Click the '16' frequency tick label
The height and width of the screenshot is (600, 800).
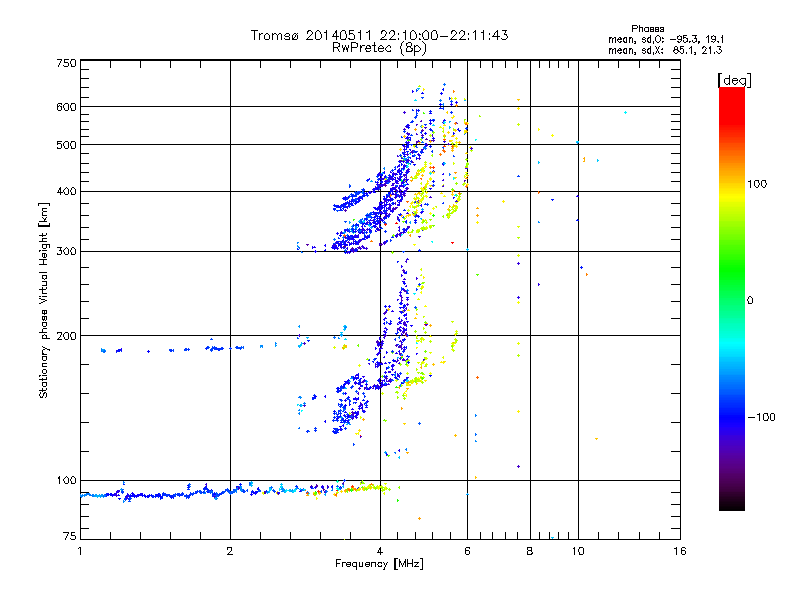click(x=680, y=551)
